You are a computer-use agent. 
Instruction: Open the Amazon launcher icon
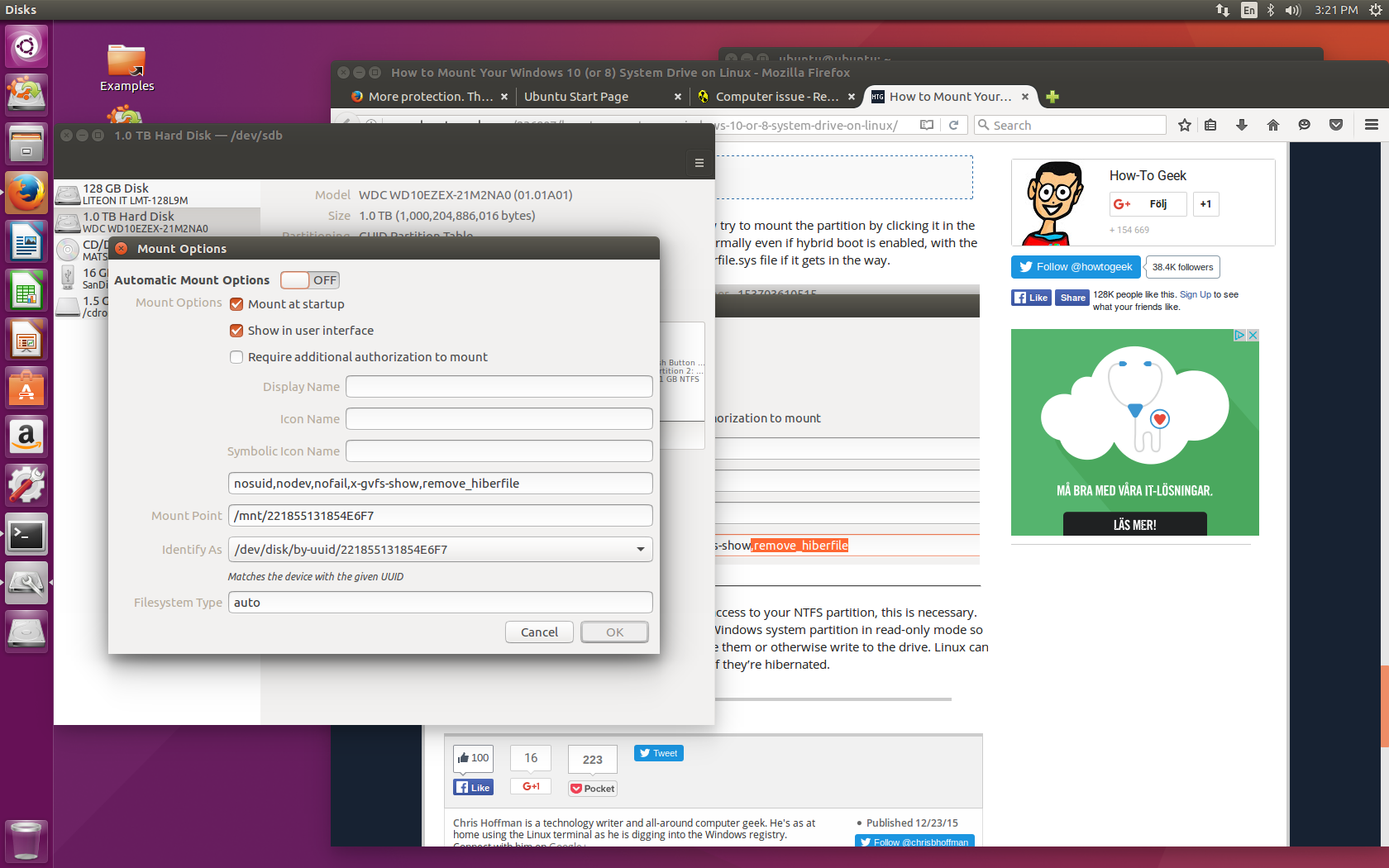click(26, 436)
